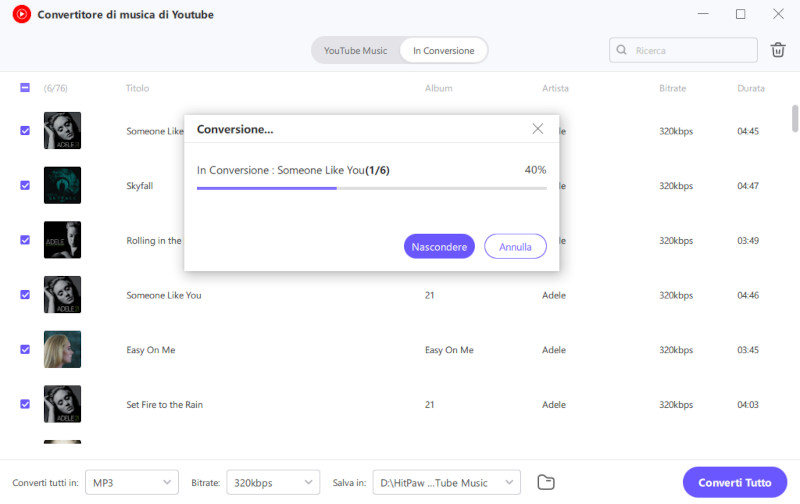Click the Artista column header
The height and width of the screenshot is (504, 800).
(x=555, y=88)
